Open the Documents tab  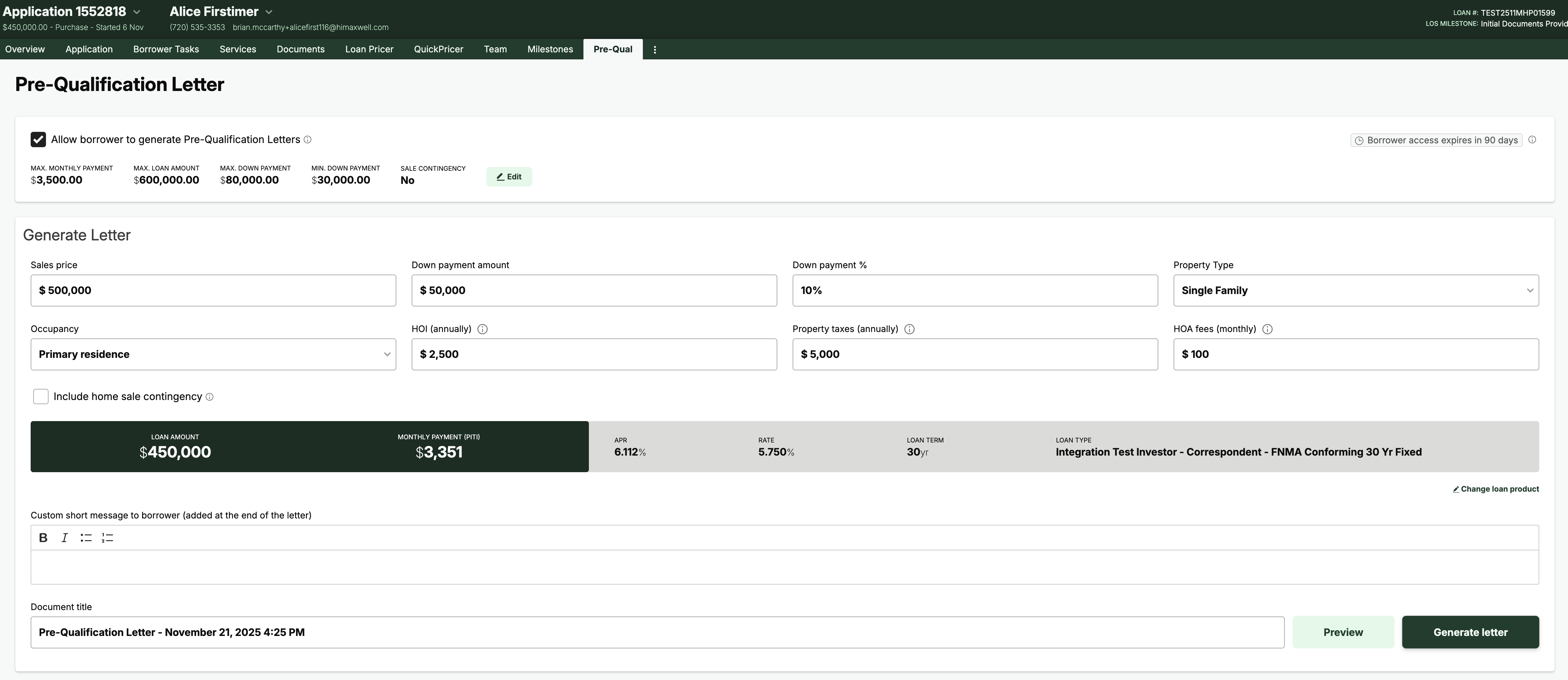tap(300, 49)
